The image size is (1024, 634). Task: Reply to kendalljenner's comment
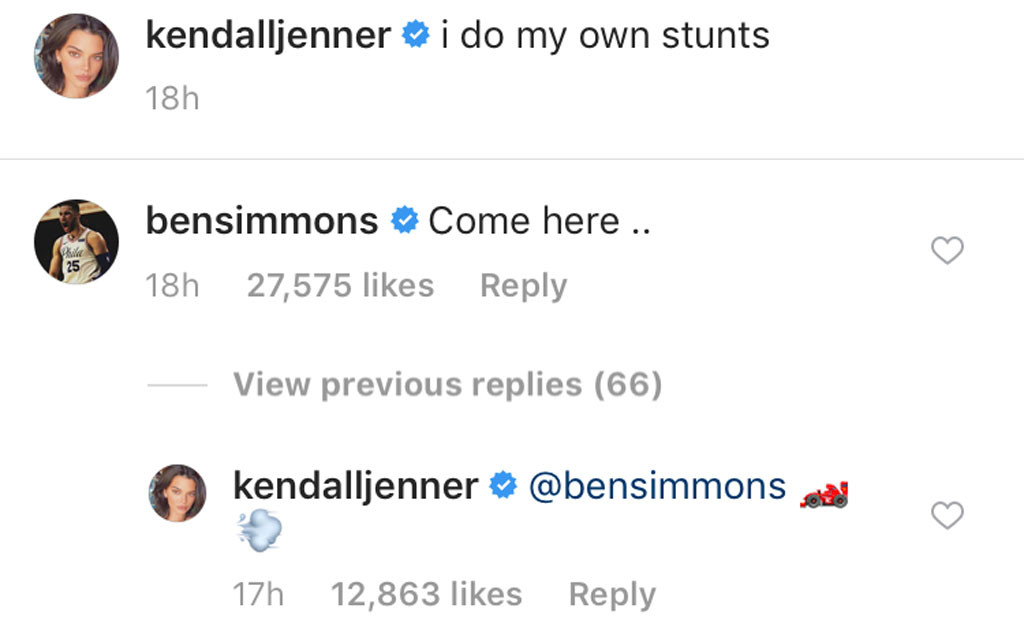click(x=612, y=594)
